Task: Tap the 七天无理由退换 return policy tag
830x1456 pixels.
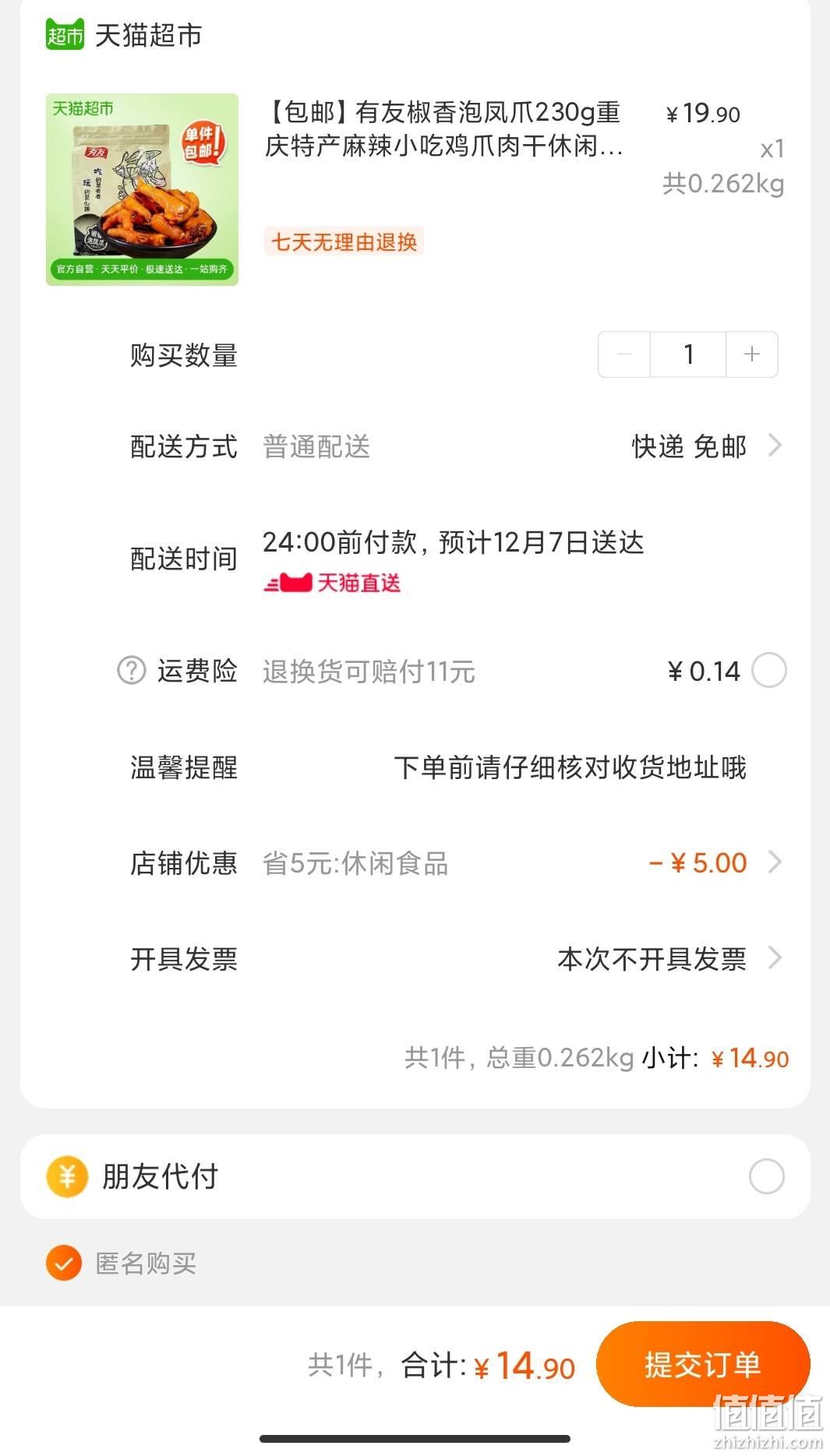Action: click(344, 241)
